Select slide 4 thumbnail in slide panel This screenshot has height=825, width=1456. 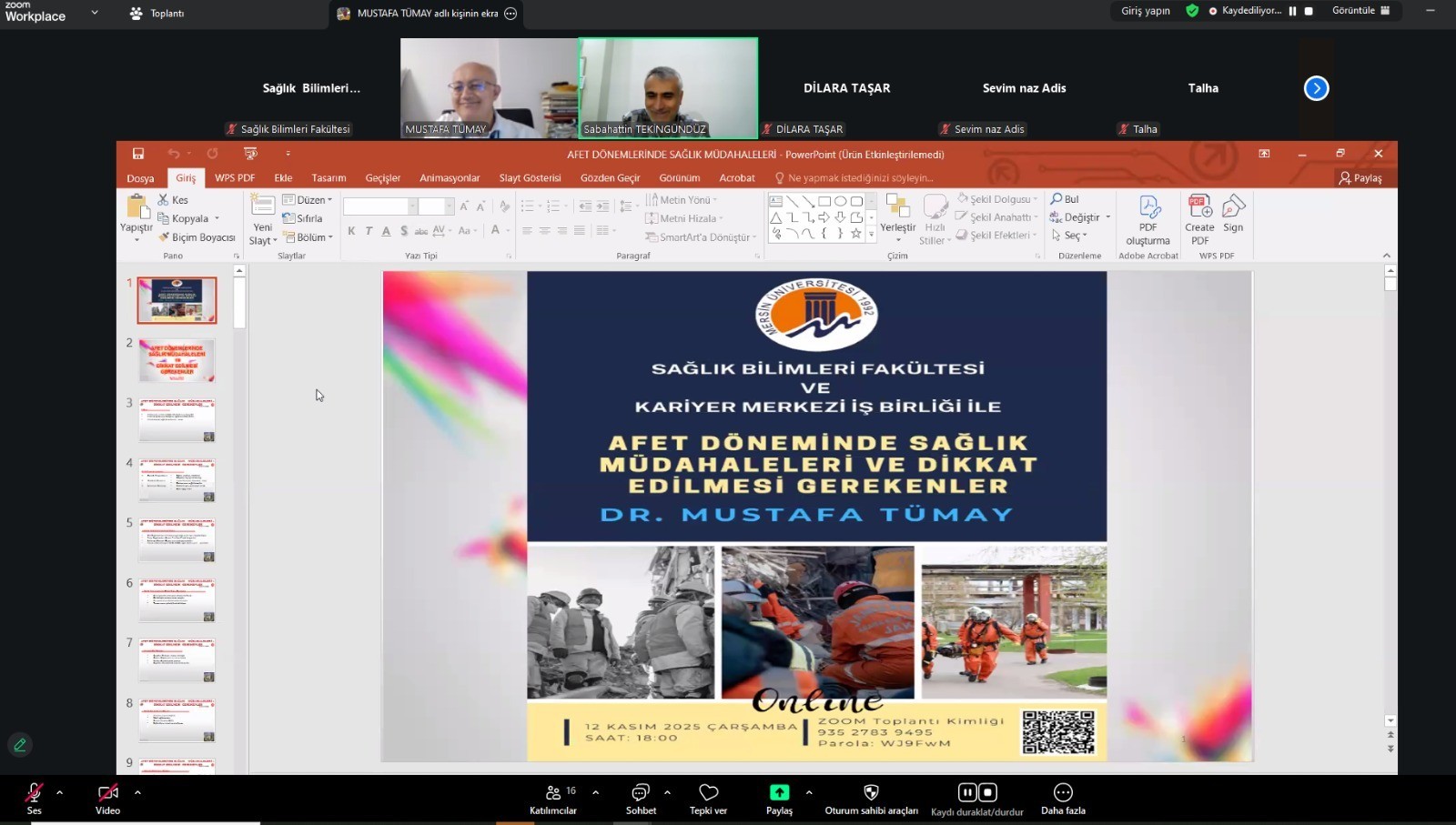pos(177,479)
